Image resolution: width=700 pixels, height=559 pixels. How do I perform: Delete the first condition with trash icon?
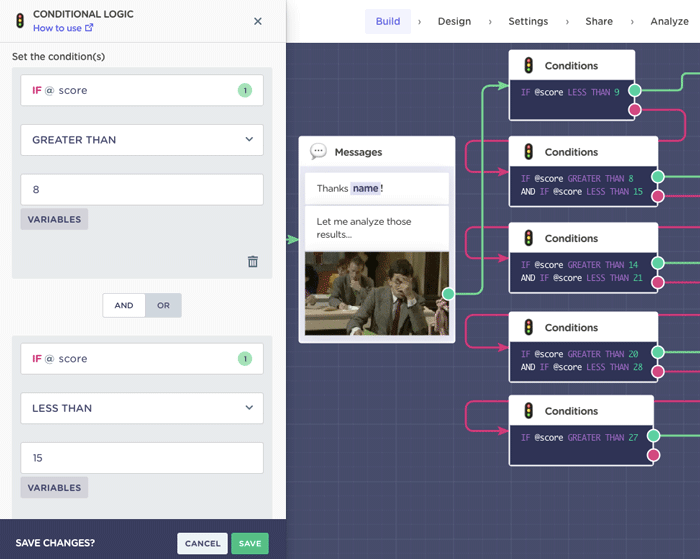253,261
